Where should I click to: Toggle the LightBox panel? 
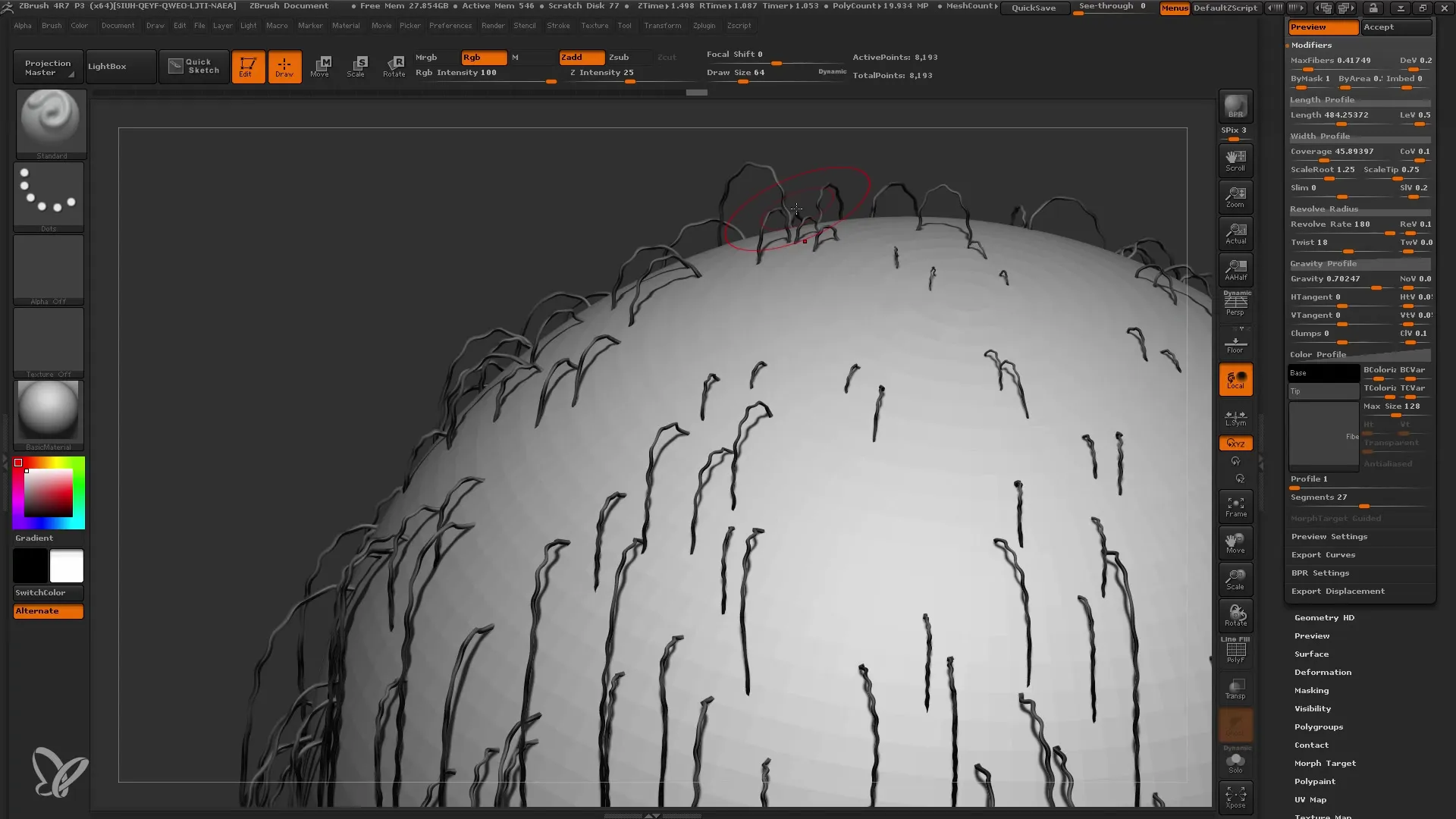pyautogui.click(x=108, y=66)
